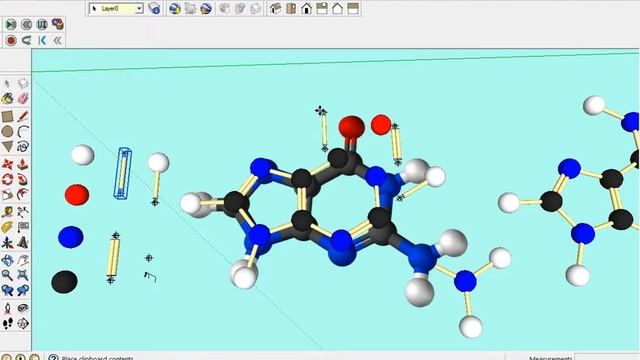This screenshot has width=640, height=360.
Task: Click the Make Component icon
Action: (x=23, y=84)
